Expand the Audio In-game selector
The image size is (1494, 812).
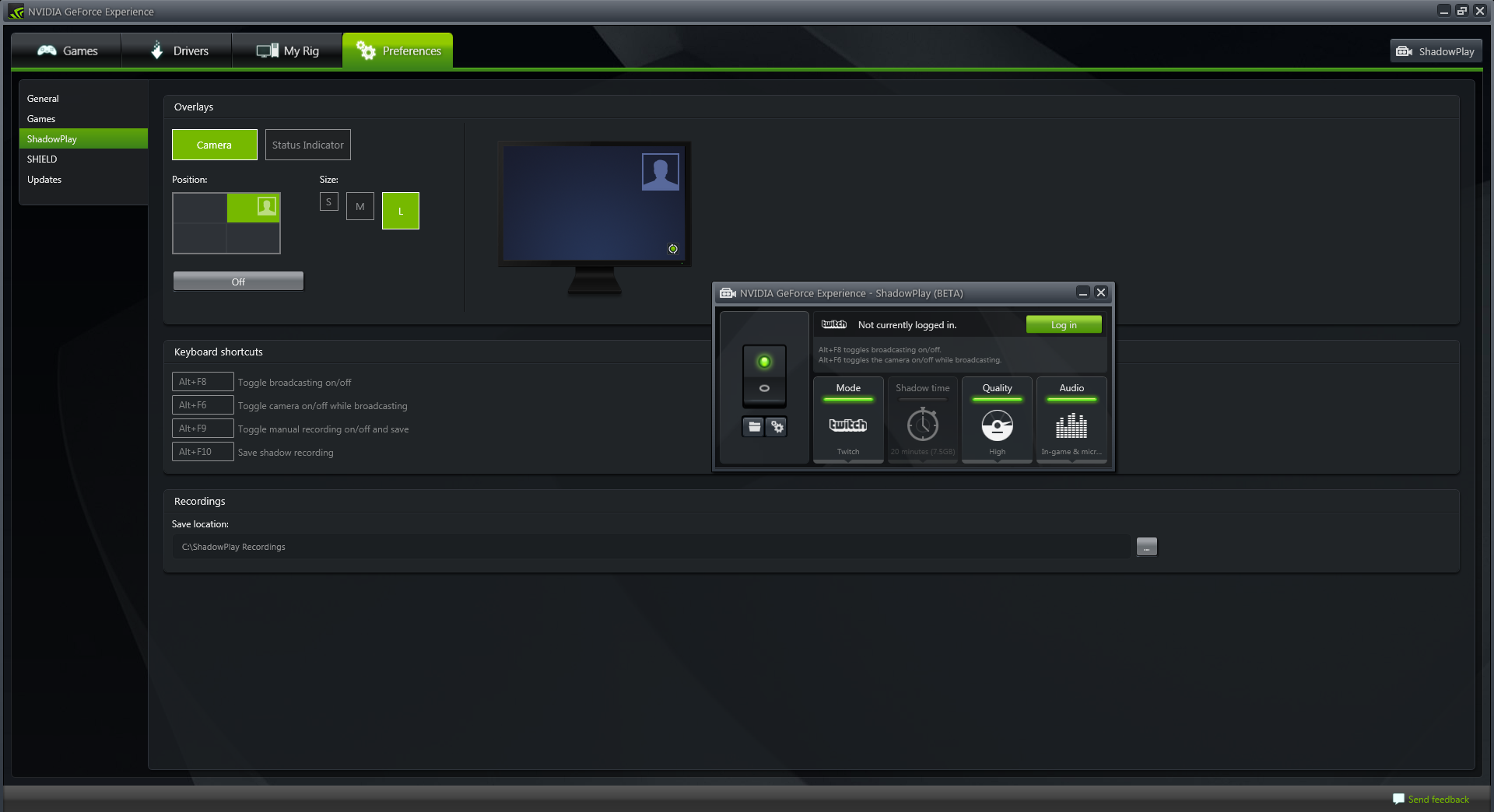point(1071,420)
